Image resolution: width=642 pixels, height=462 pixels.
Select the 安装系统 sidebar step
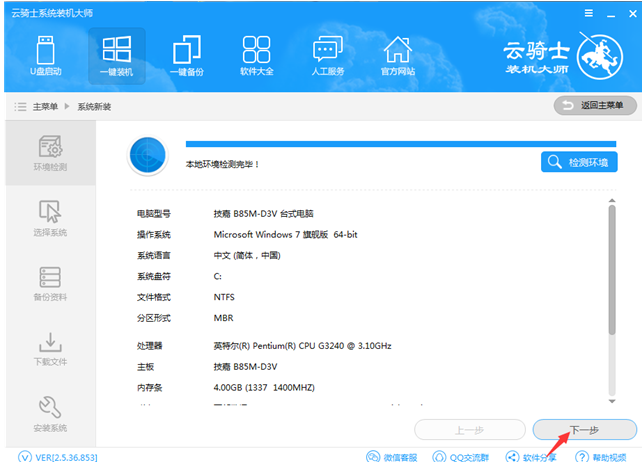[50, 414]
